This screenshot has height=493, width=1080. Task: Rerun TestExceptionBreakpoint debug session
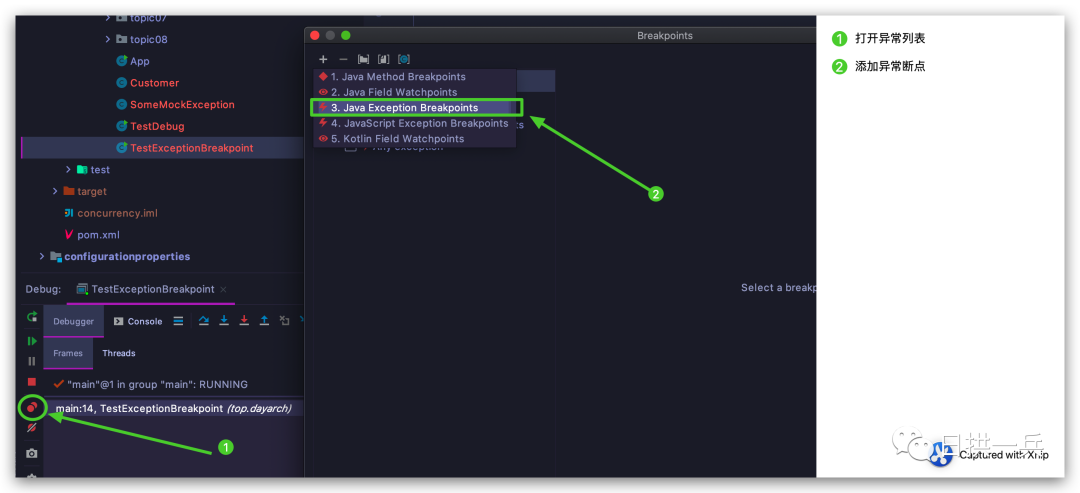coord(32,317)
